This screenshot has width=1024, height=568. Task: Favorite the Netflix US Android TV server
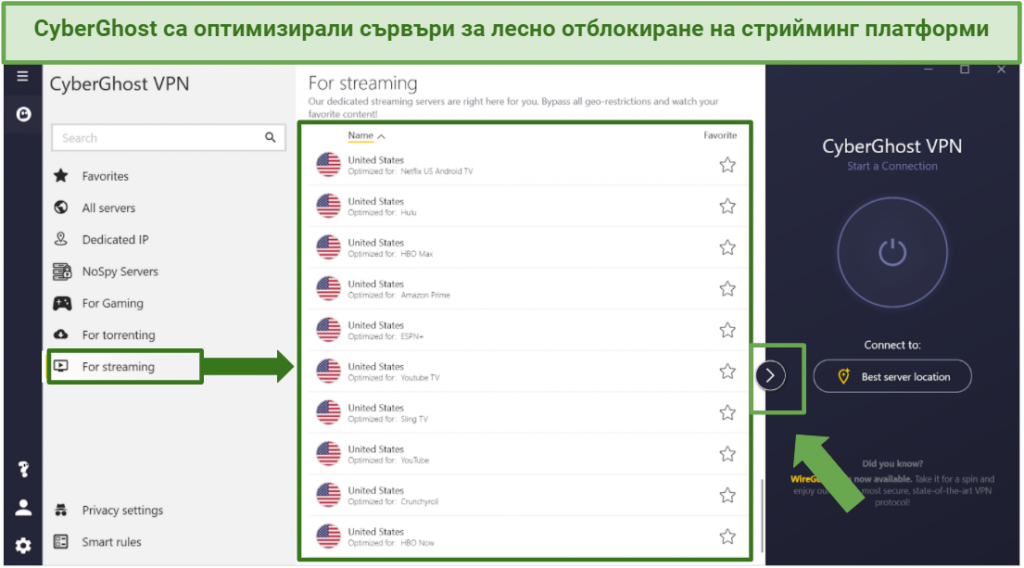point(728,165)
